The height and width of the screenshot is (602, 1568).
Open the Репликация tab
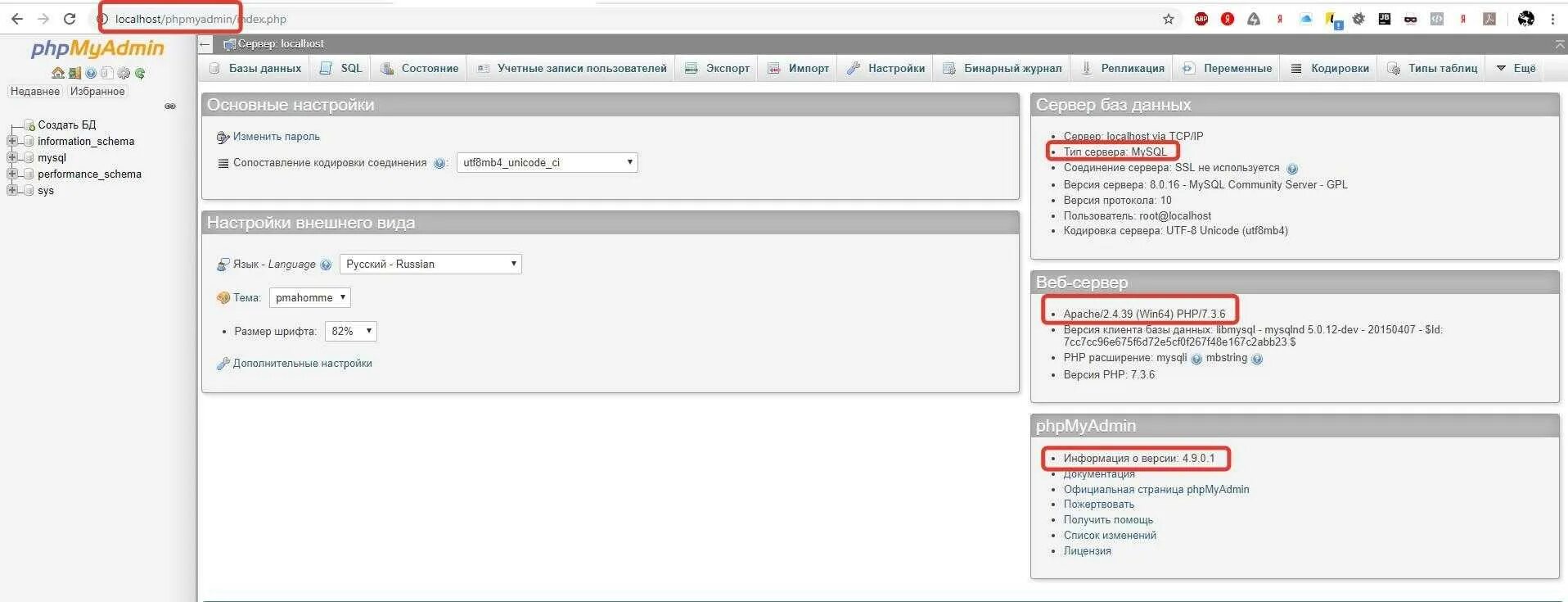[x=1122, y=68]
